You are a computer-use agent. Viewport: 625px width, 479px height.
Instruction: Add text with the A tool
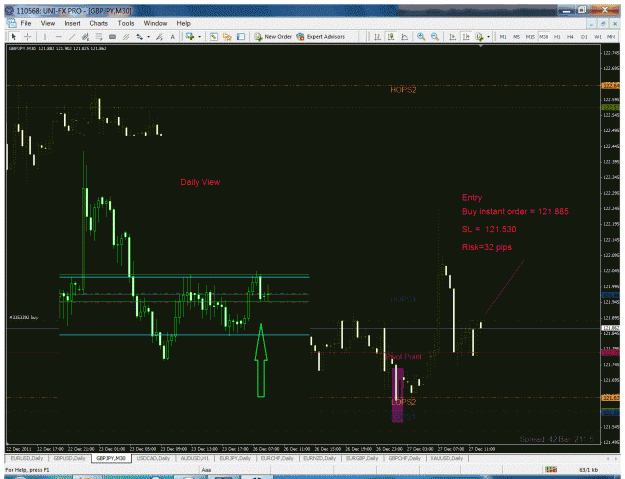point(173,37)
